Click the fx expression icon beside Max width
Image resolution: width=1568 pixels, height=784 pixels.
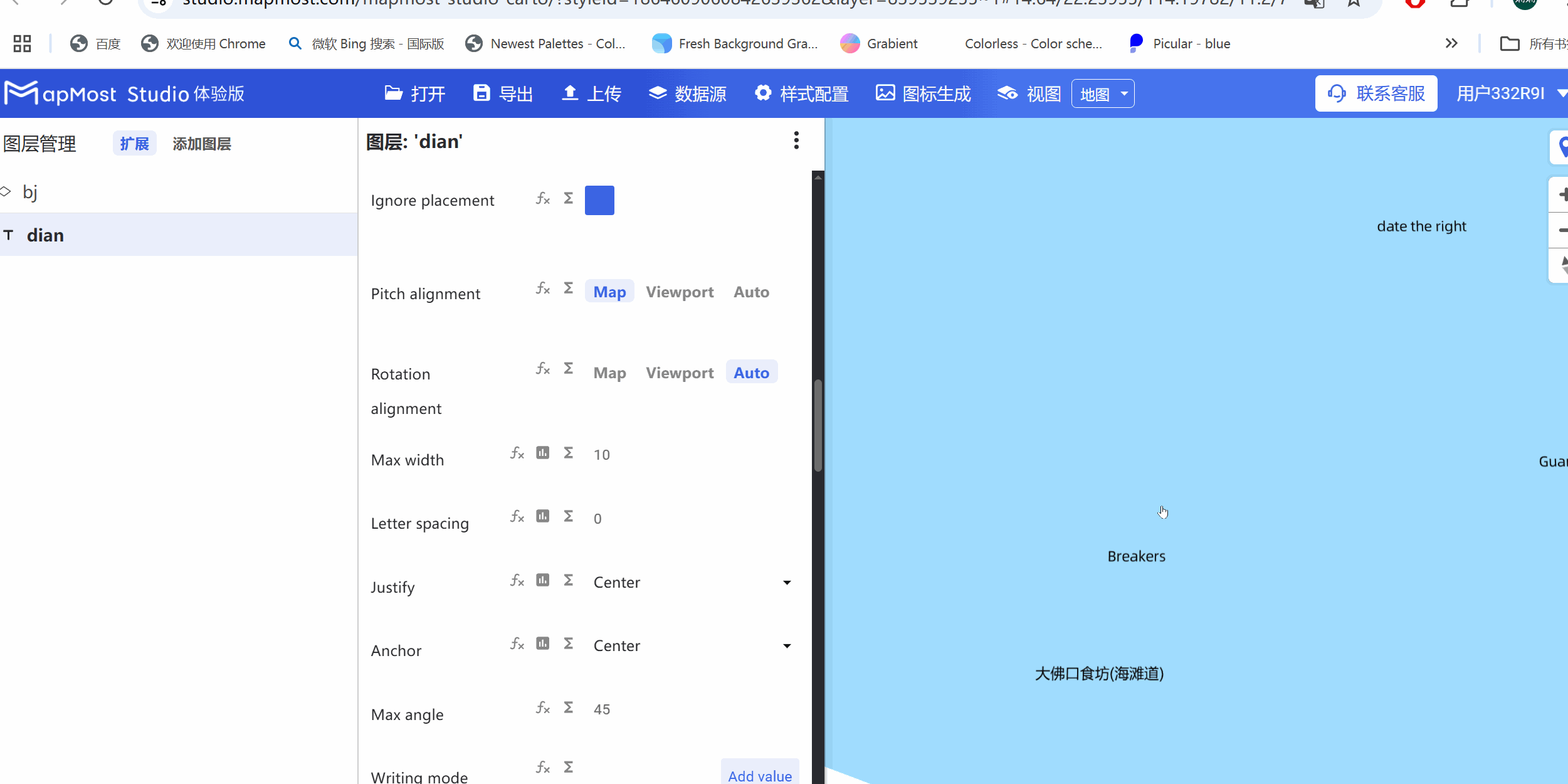[x=517, y=453]
